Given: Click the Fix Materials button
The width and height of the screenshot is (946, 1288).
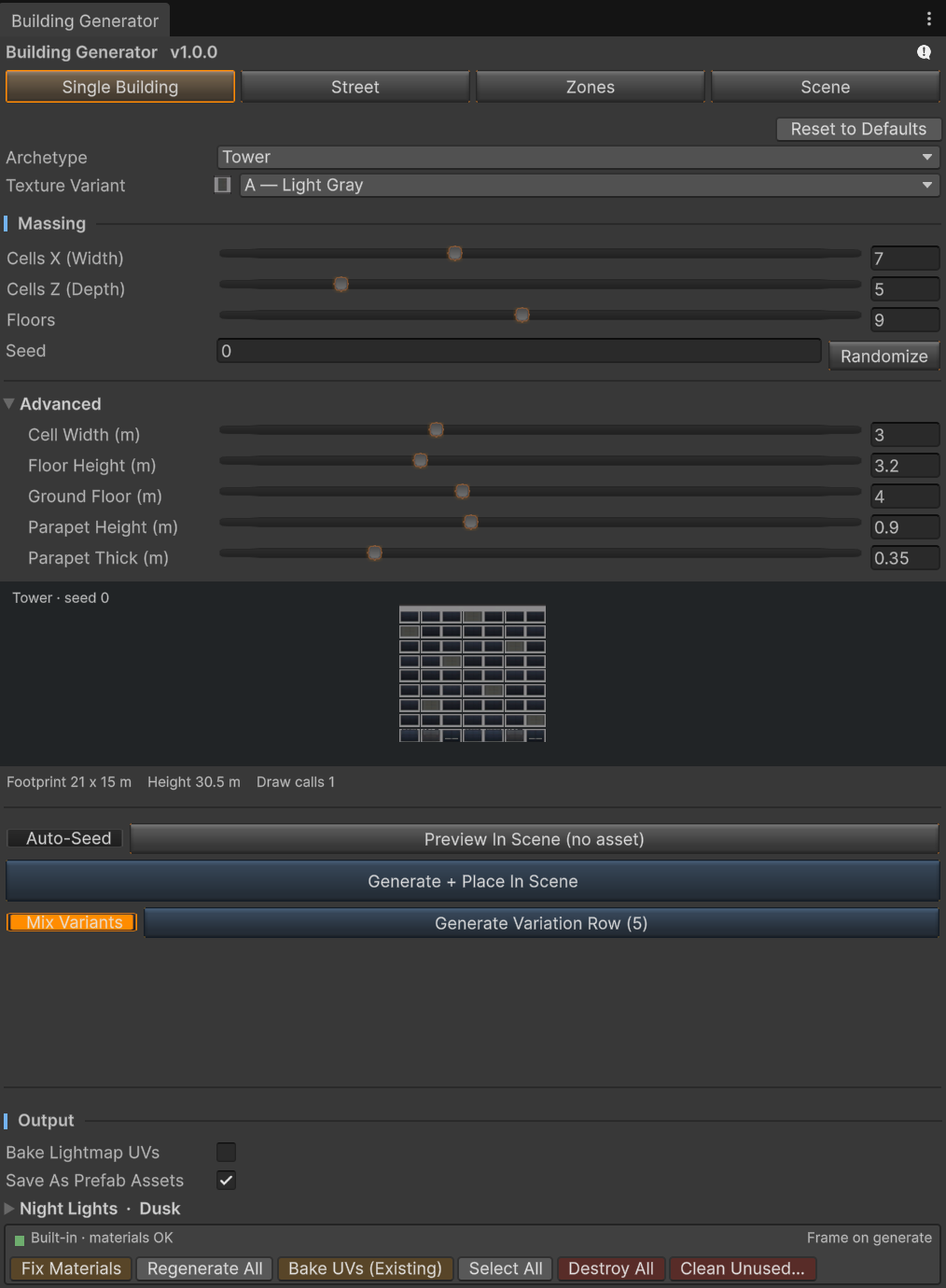Looking at the screenshot, I should pyautogui.click(x=72, y=1268).
